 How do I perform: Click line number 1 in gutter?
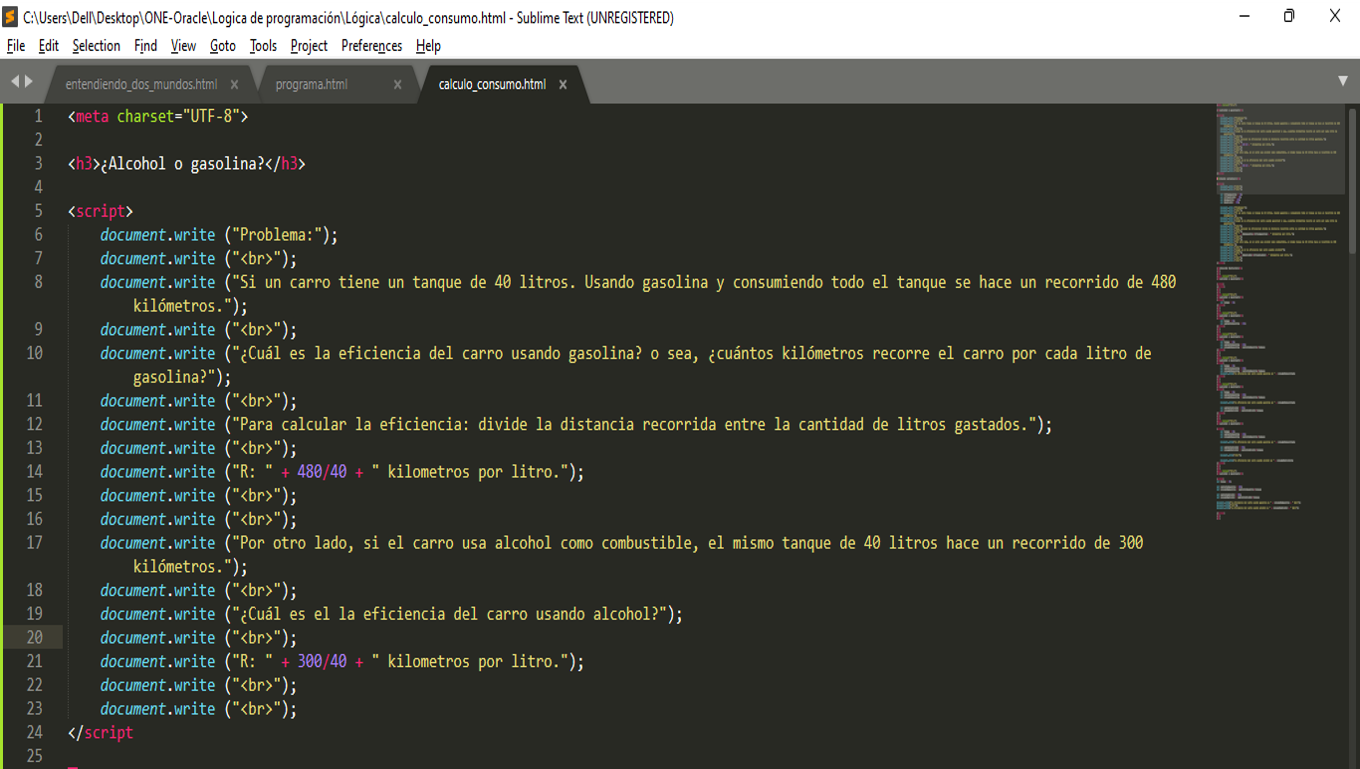[38, 116]
